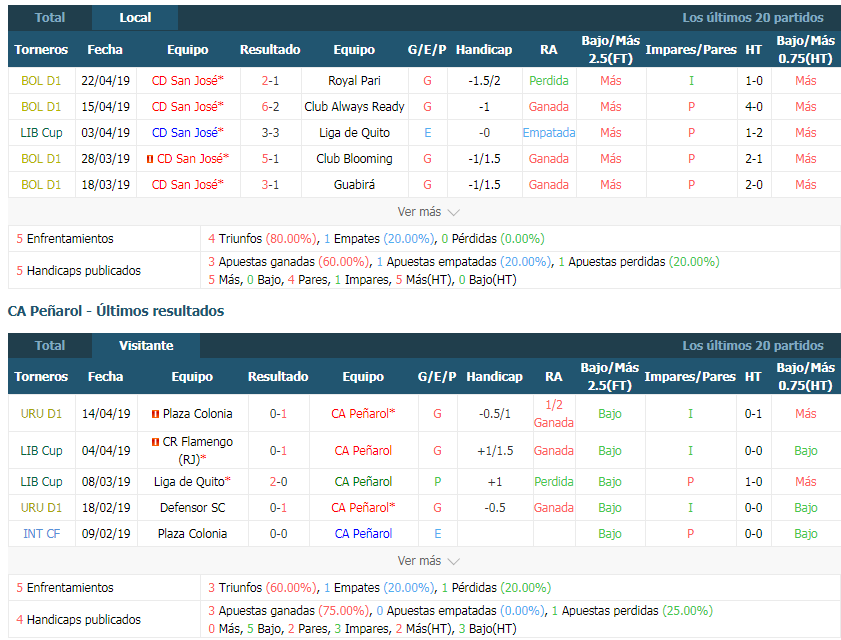Click red card icon beside CR Flamengo
841x640 pixels.
[x=155, y=442]
